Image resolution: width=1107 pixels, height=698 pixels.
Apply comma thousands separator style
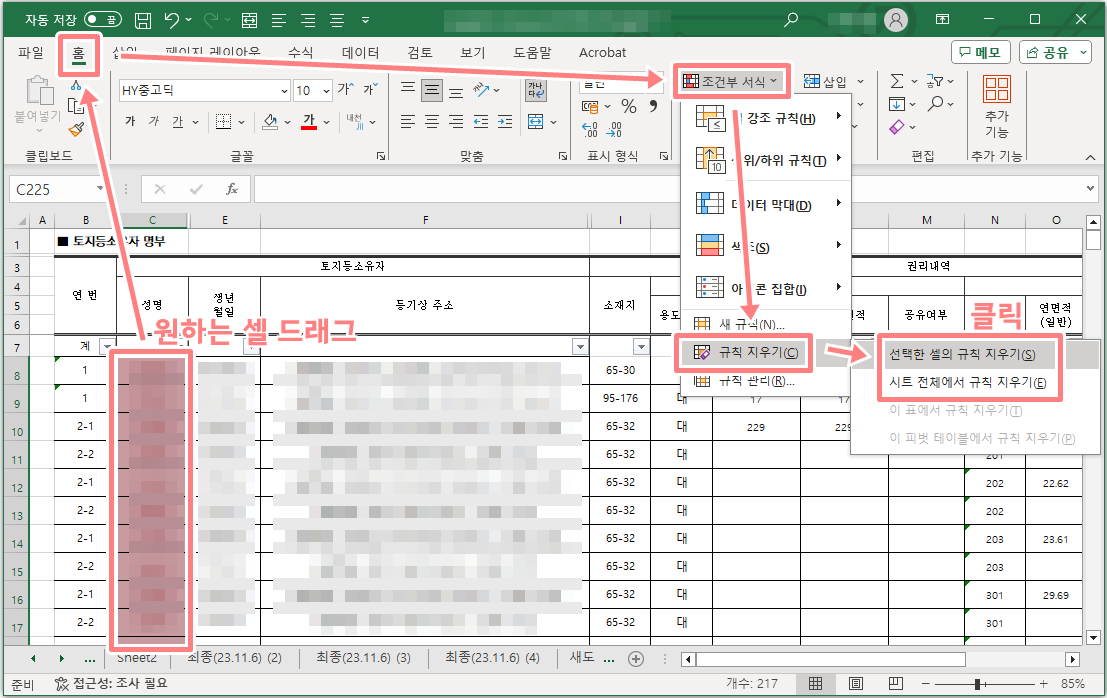[x=654, y=107]
